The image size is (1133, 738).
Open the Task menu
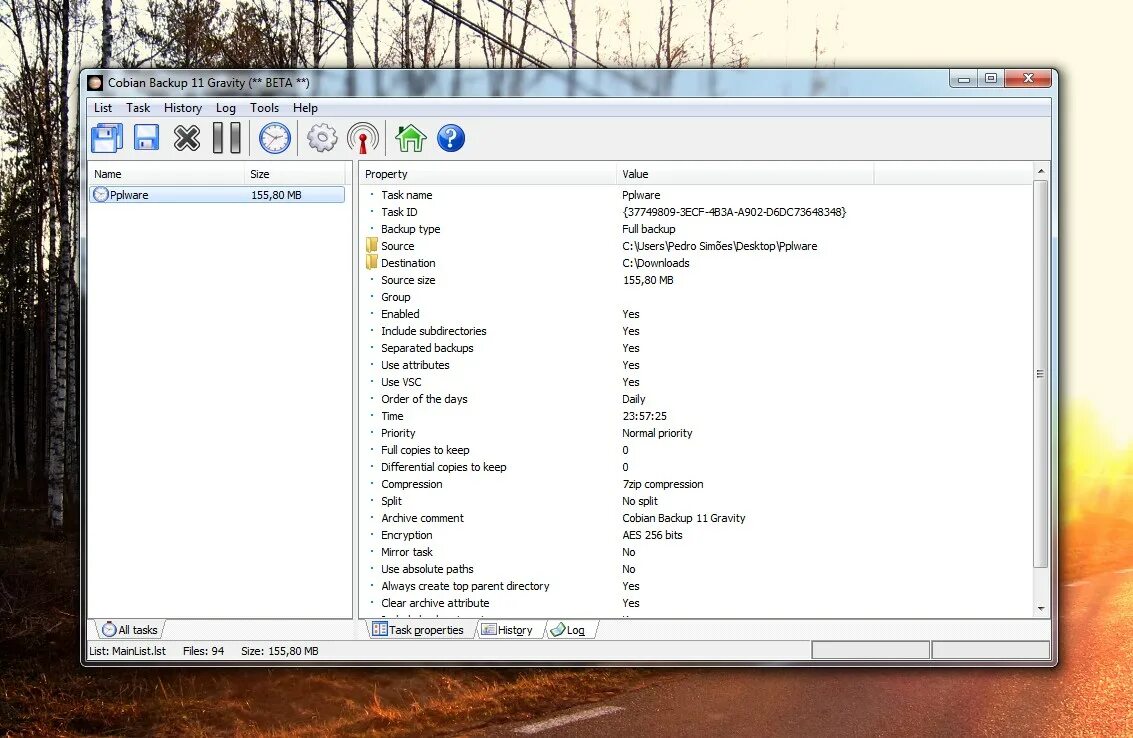(138, 108)
